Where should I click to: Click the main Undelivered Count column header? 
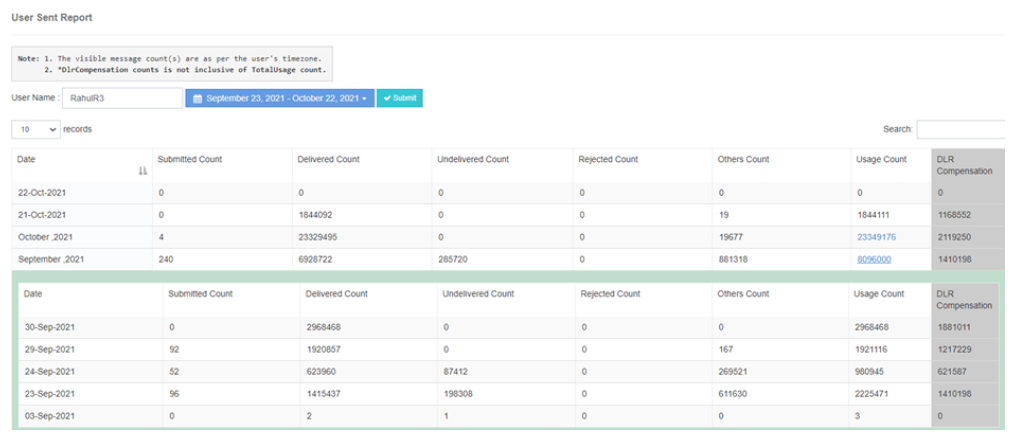click(x=473, y=160)
